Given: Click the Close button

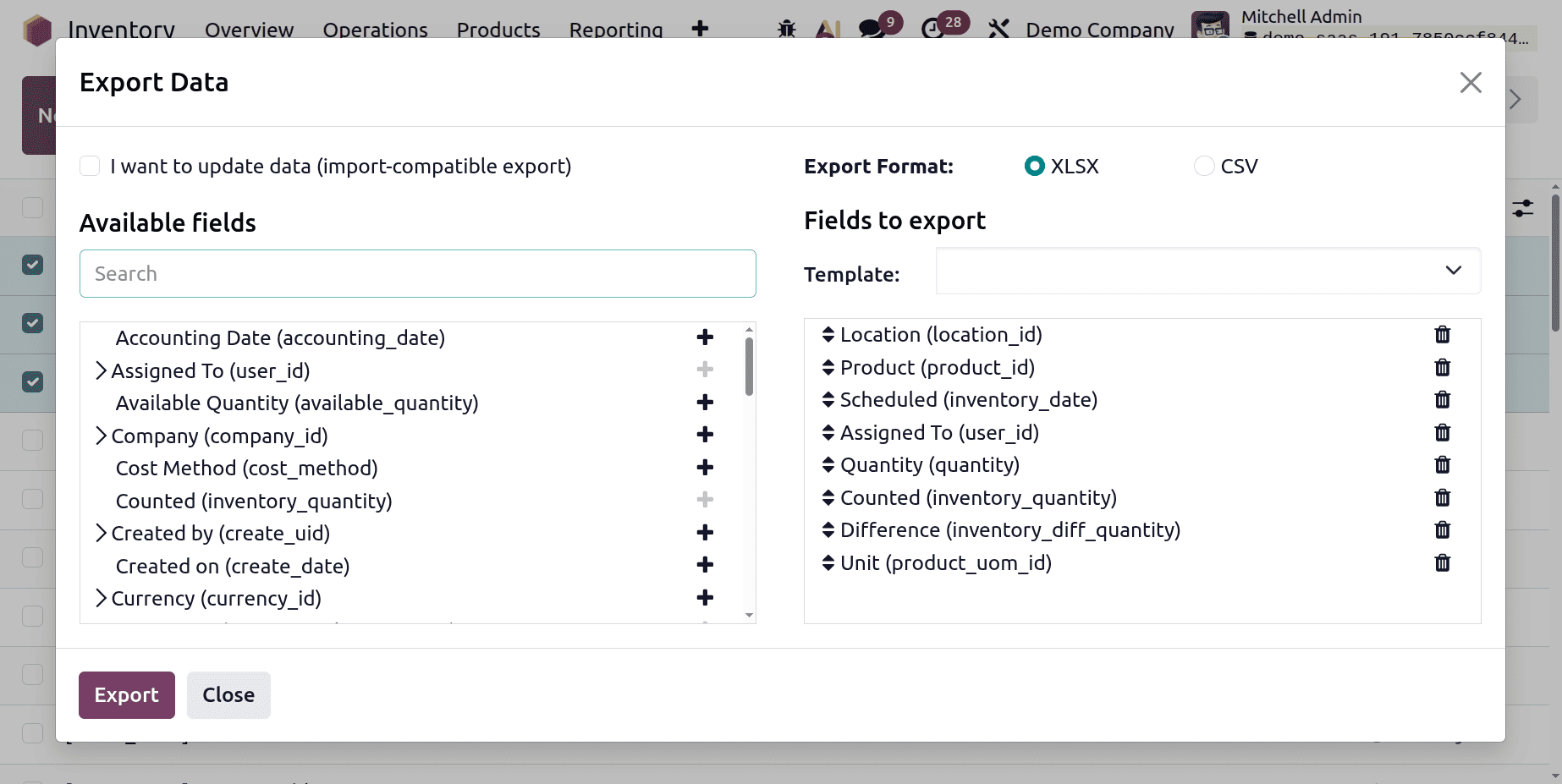Looking at the screenshot, I should [x=228, y=694].
